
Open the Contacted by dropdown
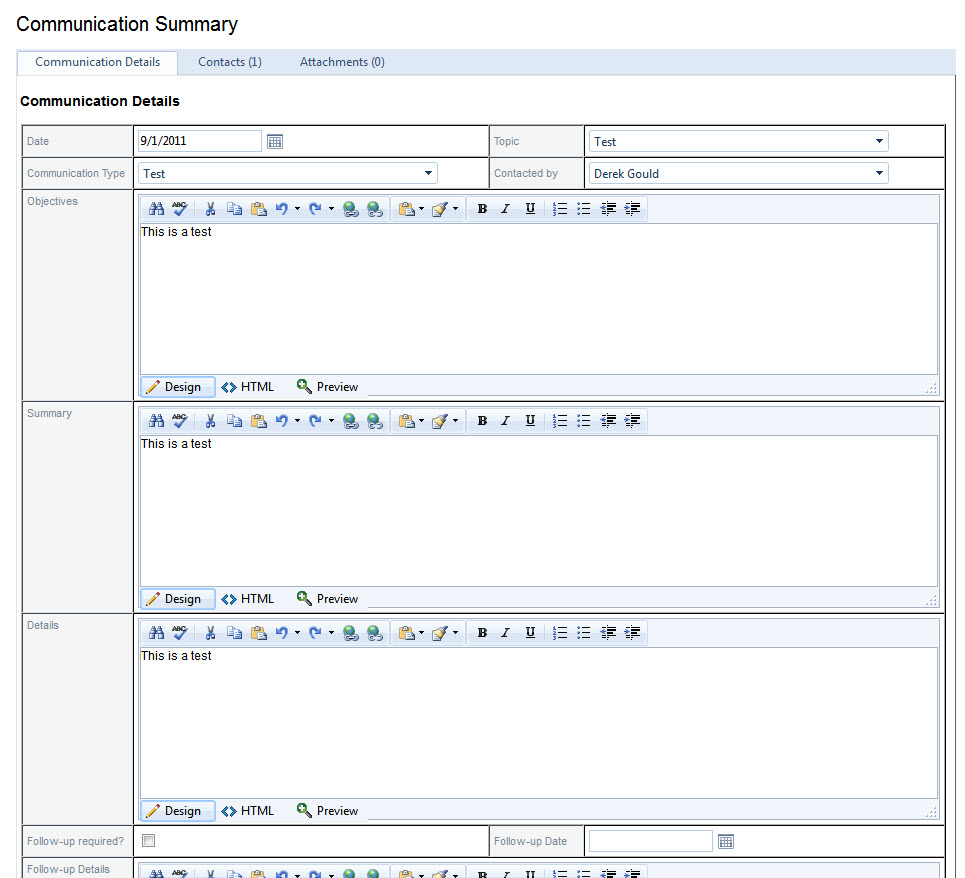[879, 174]
